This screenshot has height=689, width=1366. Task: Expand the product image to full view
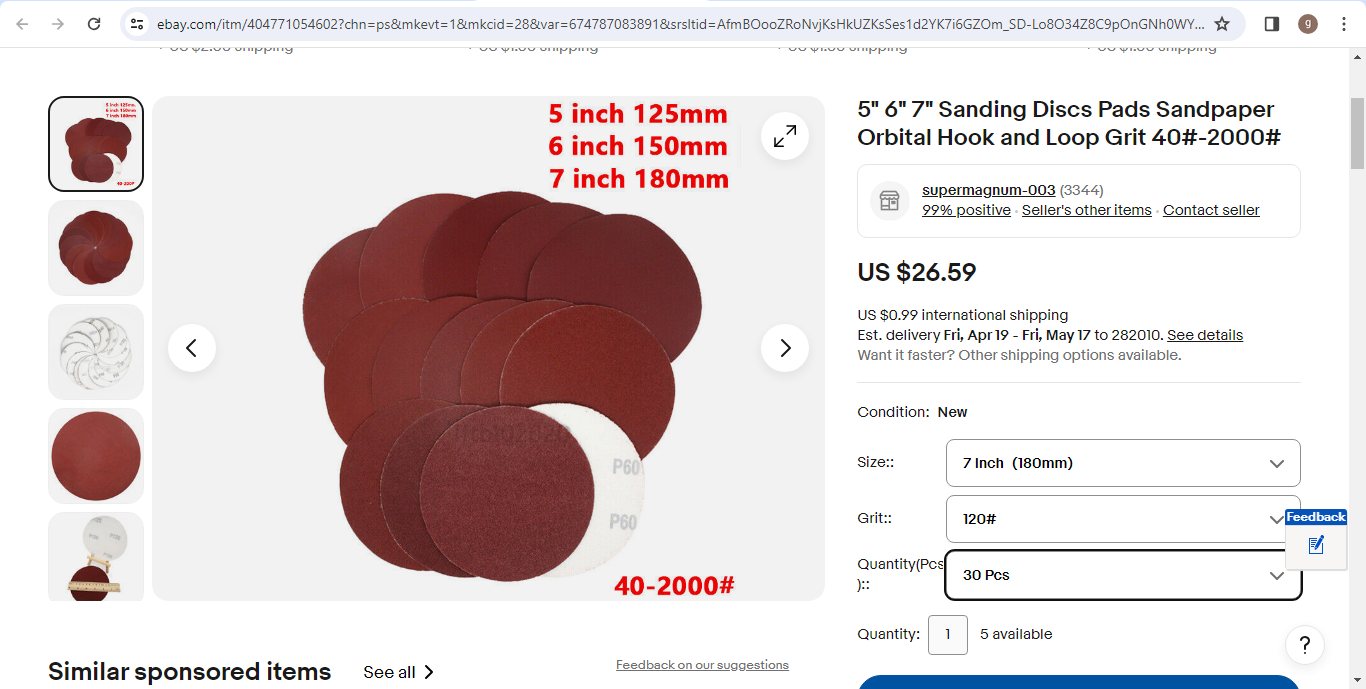(x=785, y=136)
